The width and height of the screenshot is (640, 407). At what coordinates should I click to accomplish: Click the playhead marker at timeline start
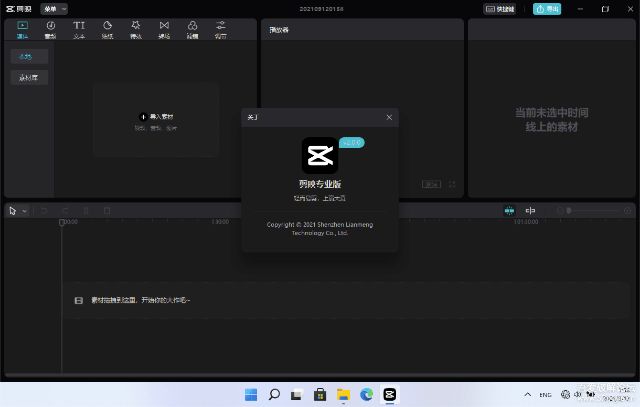(x=62, y=222)
